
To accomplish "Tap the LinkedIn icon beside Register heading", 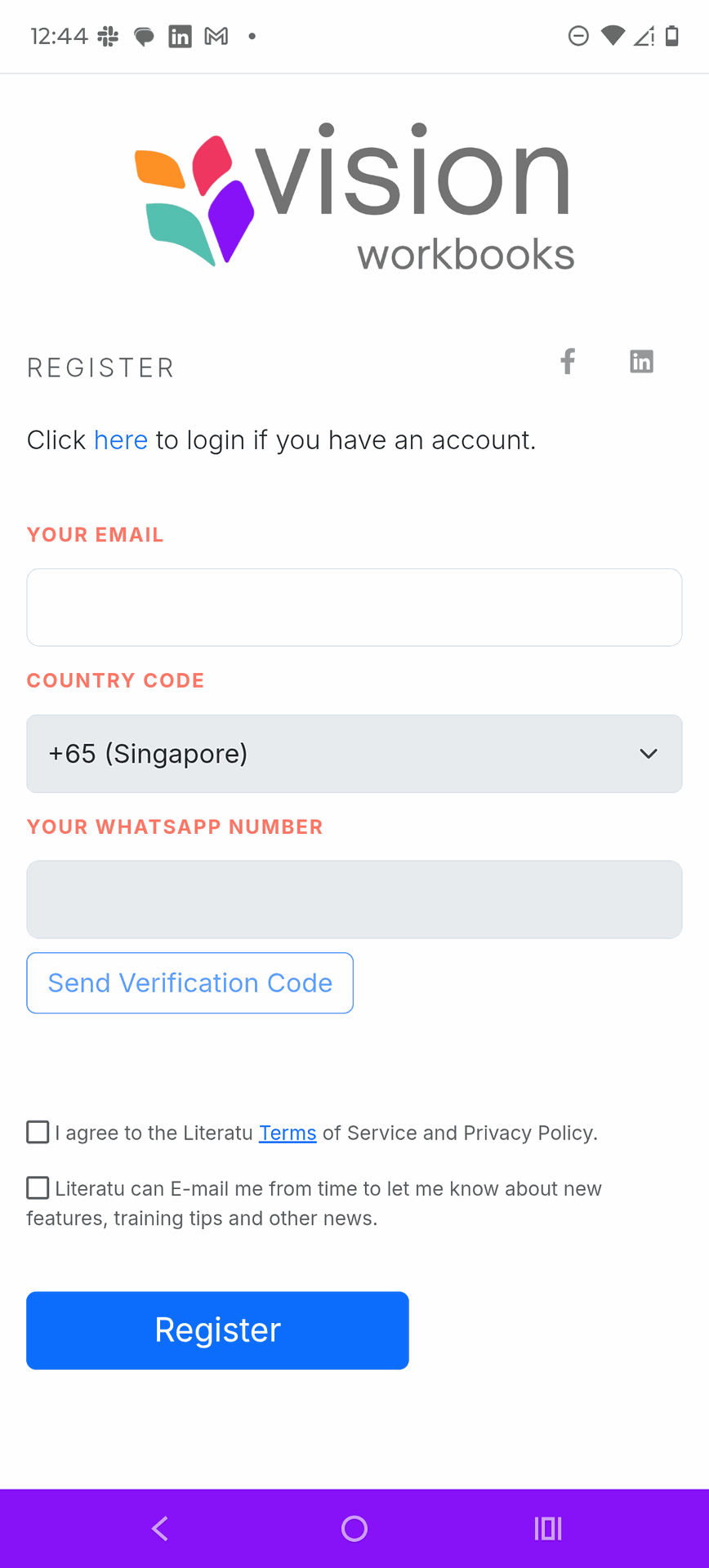I will [641, 361].
